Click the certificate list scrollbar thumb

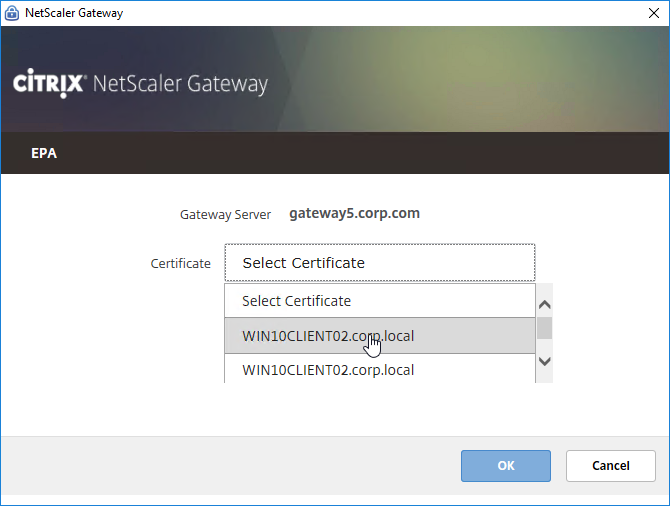(544, 328)
